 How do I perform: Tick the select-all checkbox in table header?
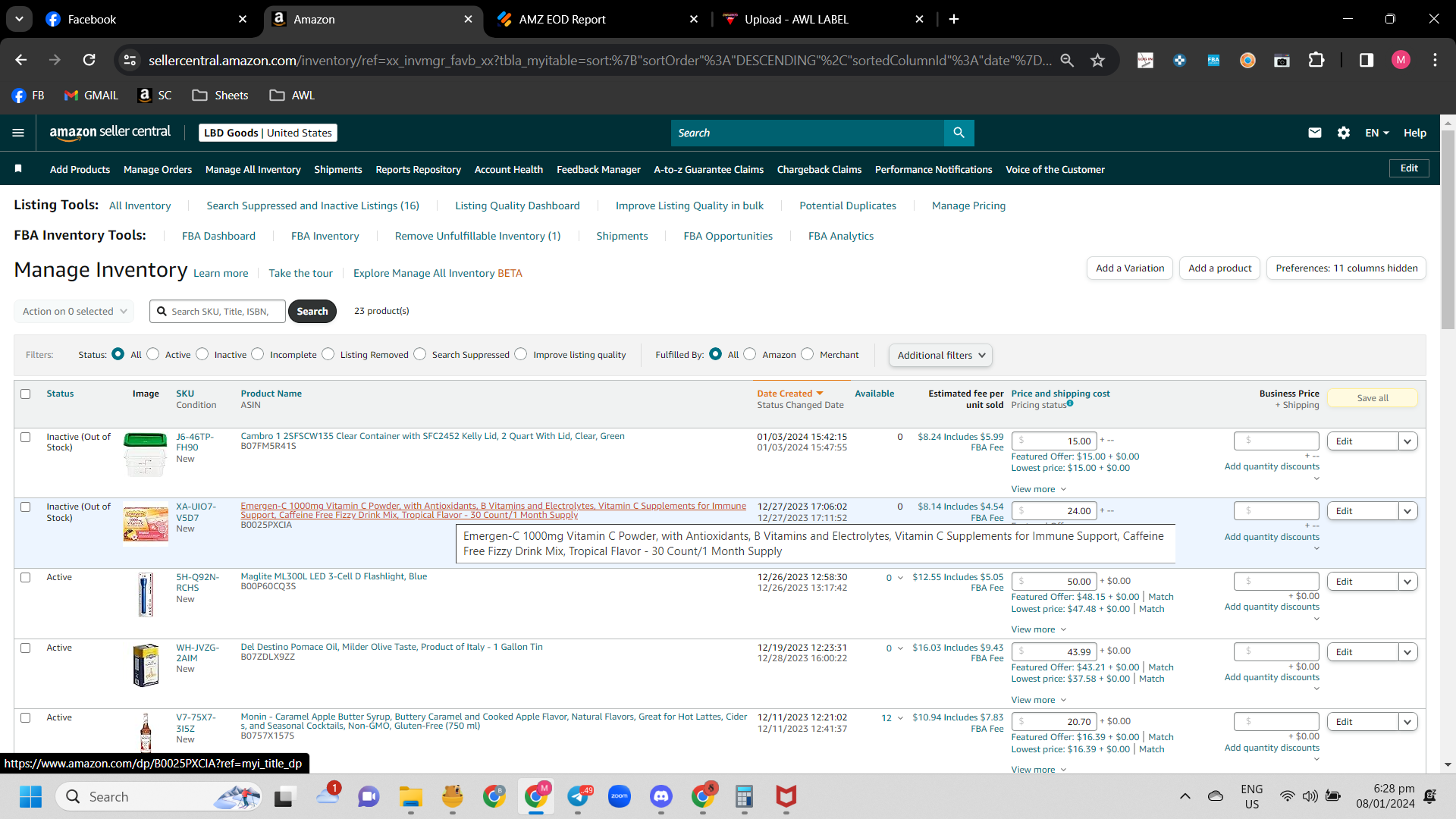pos(26,394)
